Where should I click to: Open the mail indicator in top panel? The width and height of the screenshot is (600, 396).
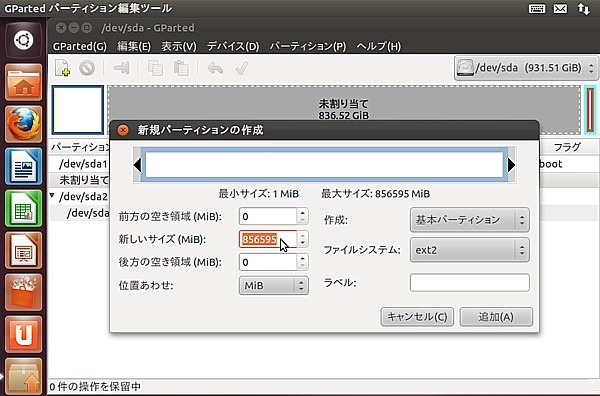click(560, 8)
